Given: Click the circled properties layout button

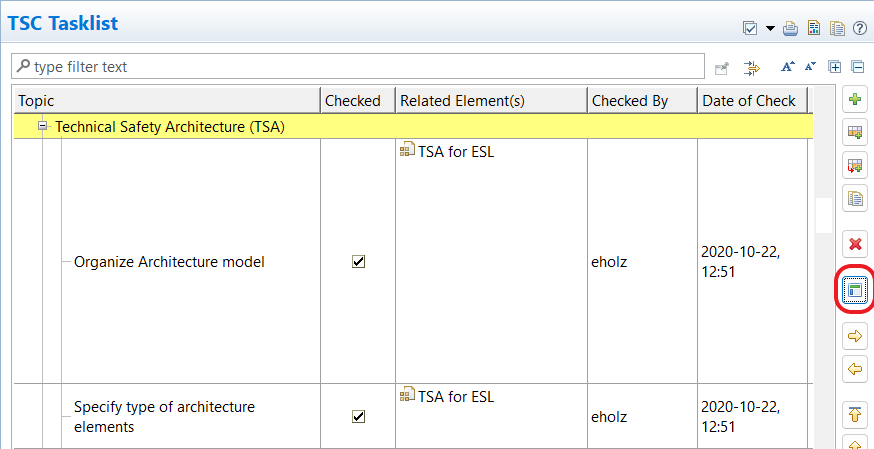Looking at the screenshot, I should (x=855, y=290).
